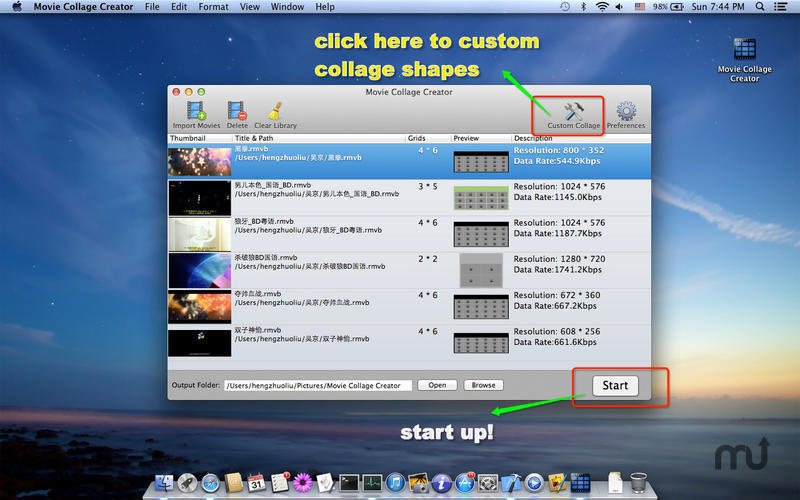Open the Format menu
Image resolution: width=800 pixels, height=500 pixels.
[x=213, y=7]
